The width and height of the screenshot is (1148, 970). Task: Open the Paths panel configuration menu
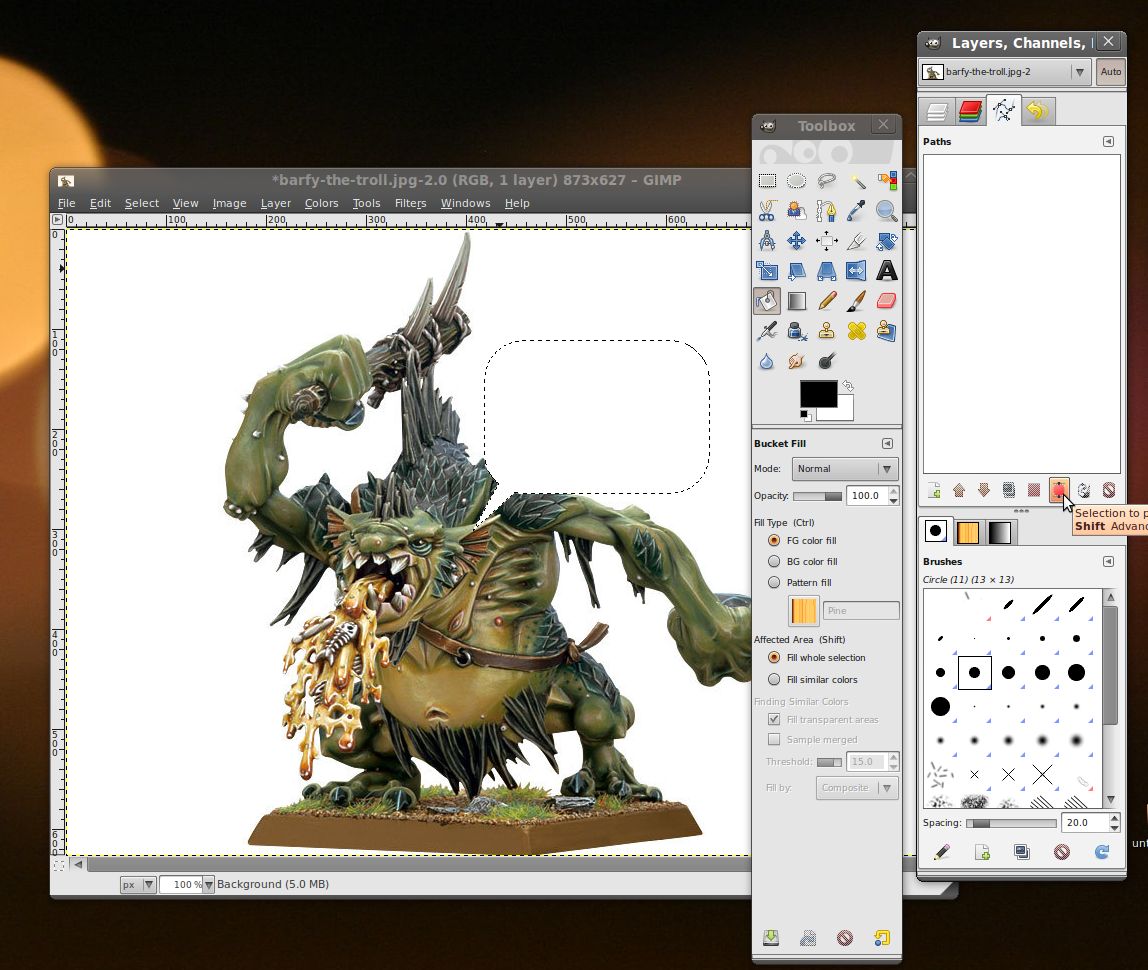coord(1108,141)
